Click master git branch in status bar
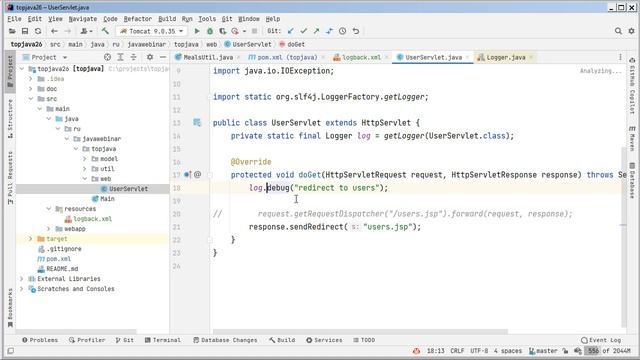The image size is (640, 360). (x=543, y=351)
